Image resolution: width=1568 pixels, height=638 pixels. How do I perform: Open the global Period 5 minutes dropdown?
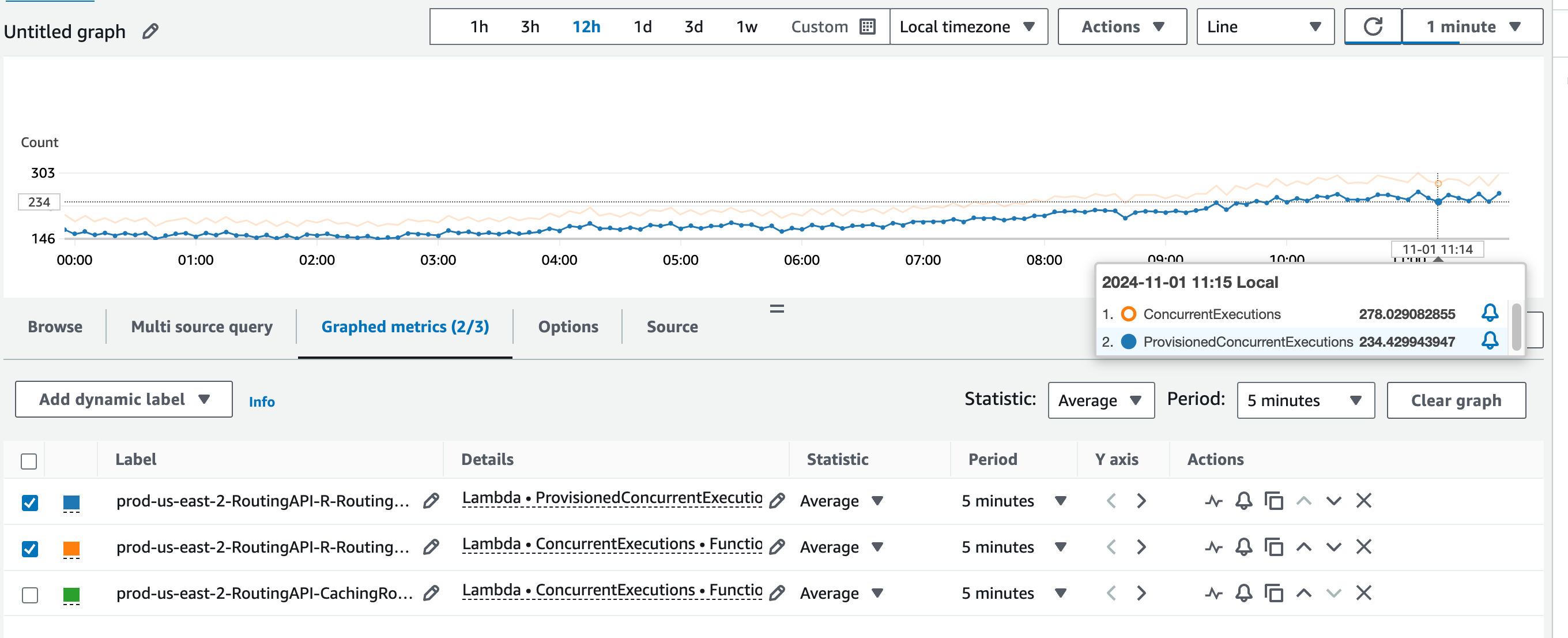coord(1305,400)
